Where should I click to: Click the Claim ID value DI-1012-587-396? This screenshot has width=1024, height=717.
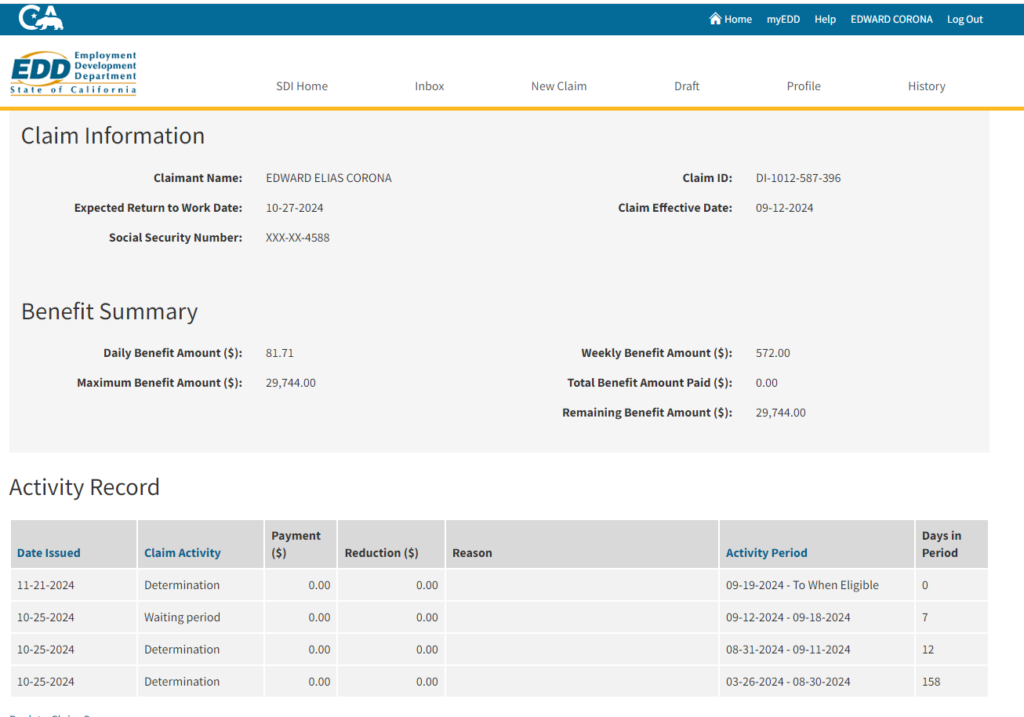[798, 178]
